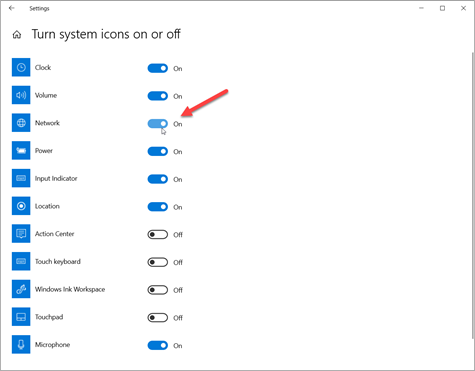The height and width of the screenshot is (371, 475).
Task: Click the Clock label text
Action: [x=43, y=67]
